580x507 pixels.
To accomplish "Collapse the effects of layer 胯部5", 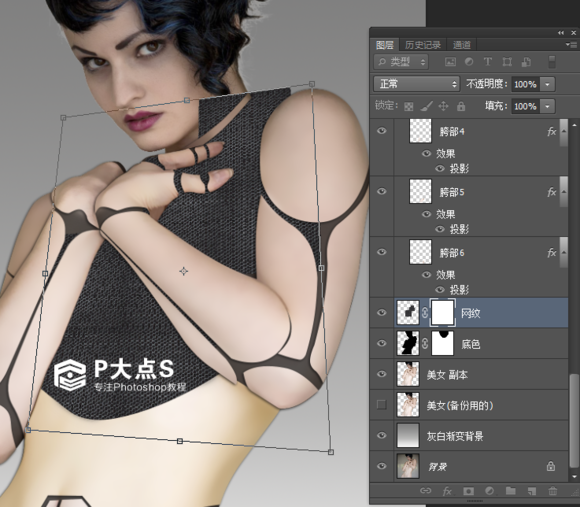I will pos(563,192).
